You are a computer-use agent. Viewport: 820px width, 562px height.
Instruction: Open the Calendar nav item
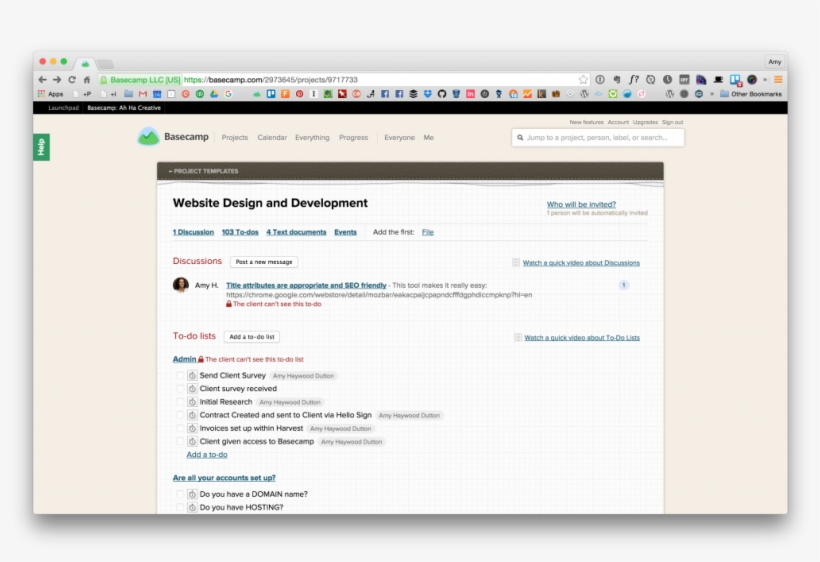tap(272, 137)
